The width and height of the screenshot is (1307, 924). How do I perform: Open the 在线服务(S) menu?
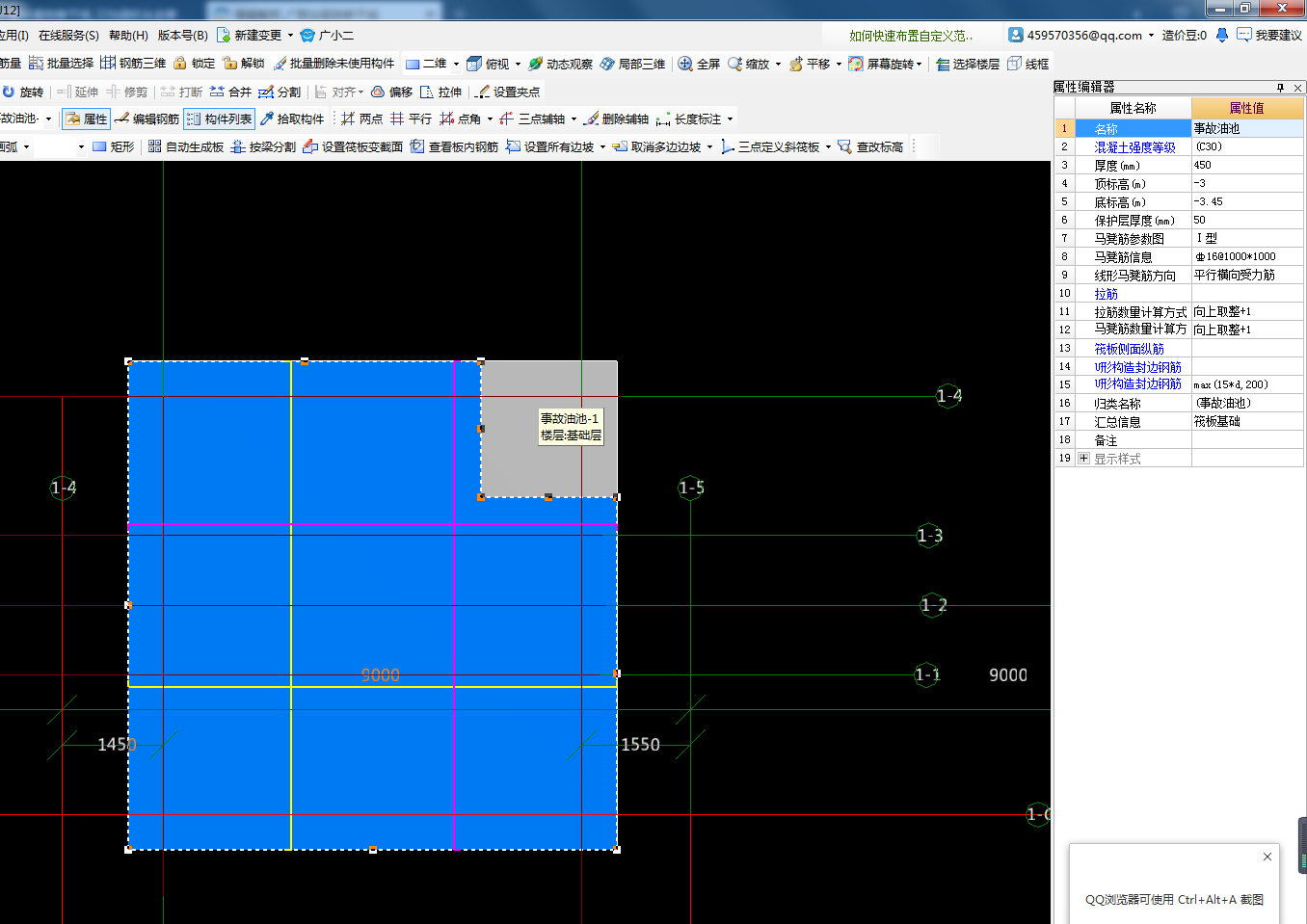point(68,36)
